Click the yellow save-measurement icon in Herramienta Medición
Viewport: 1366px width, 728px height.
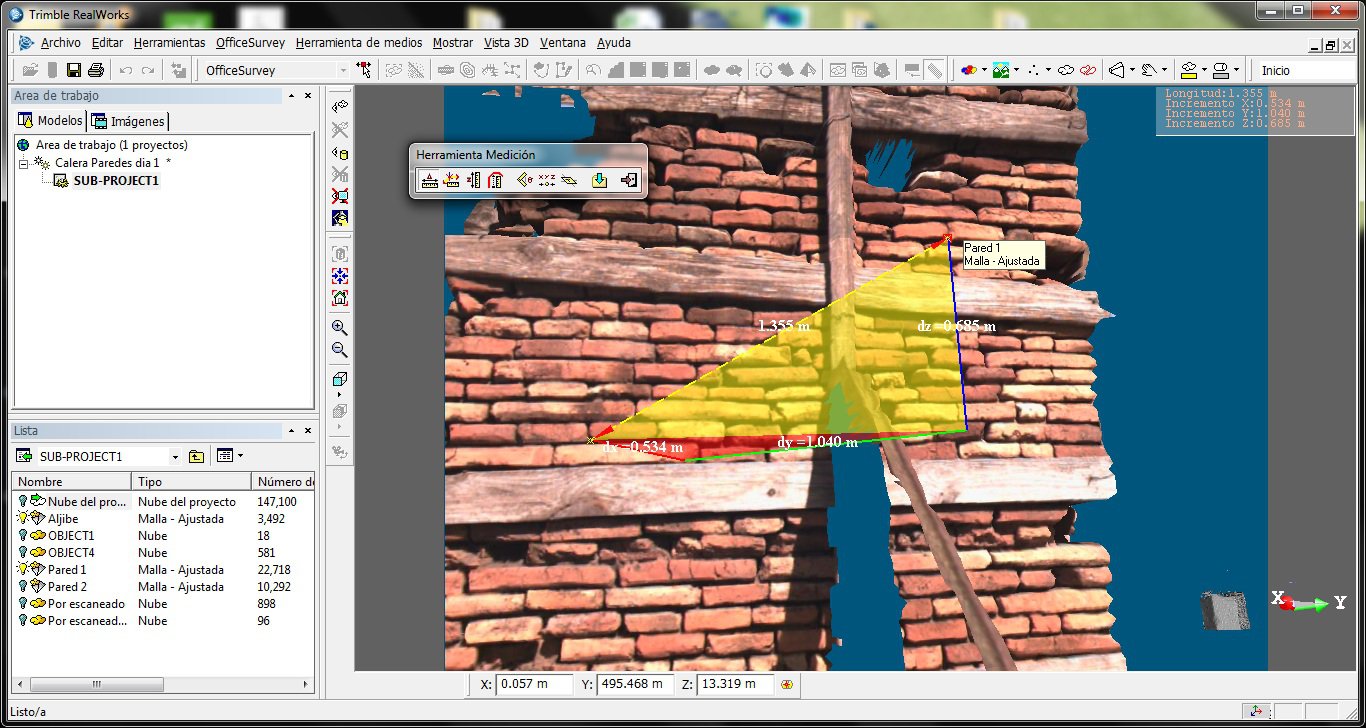point(599,181)
